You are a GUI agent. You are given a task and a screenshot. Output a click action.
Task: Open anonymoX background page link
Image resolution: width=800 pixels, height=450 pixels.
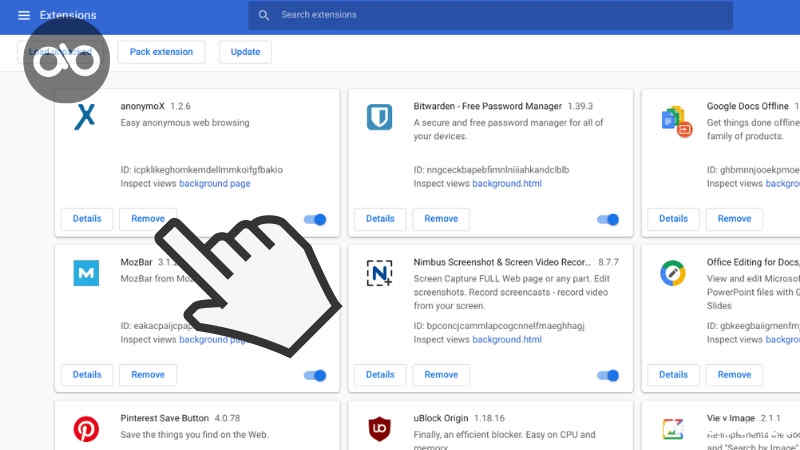[215, 184]
